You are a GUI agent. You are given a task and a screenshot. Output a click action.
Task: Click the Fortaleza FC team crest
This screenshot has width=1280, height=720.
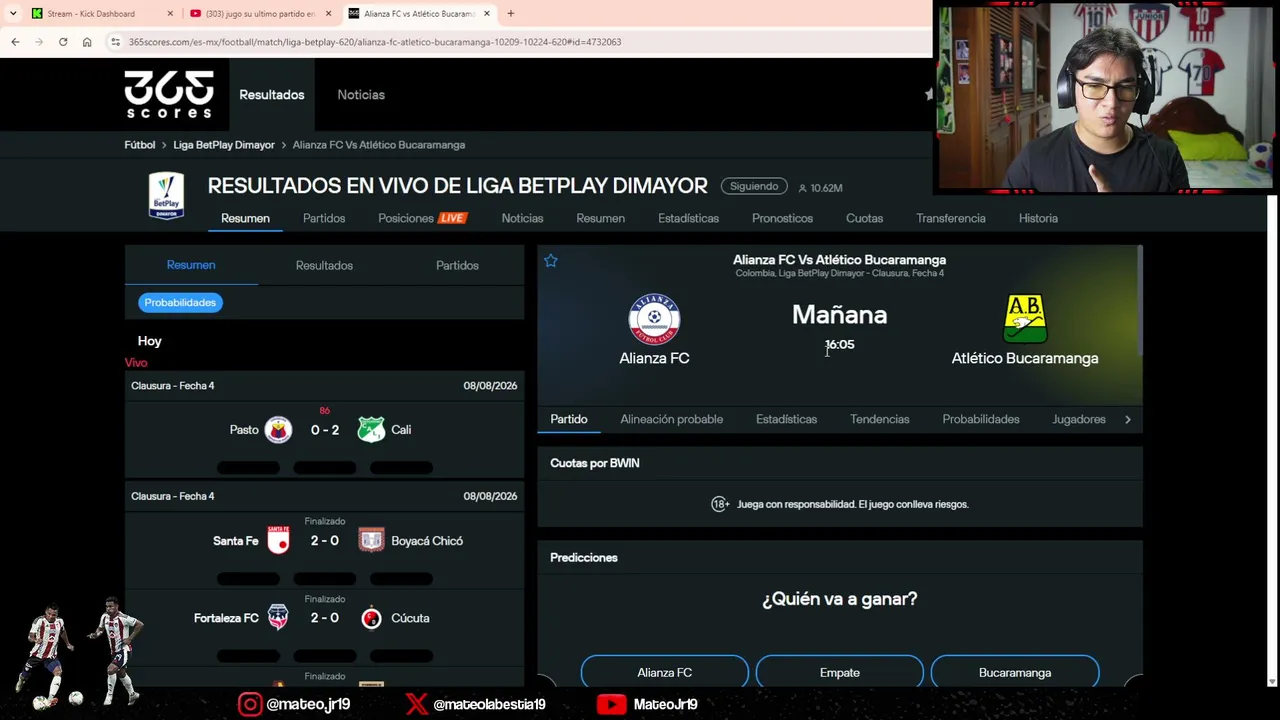tap(278, 618)
